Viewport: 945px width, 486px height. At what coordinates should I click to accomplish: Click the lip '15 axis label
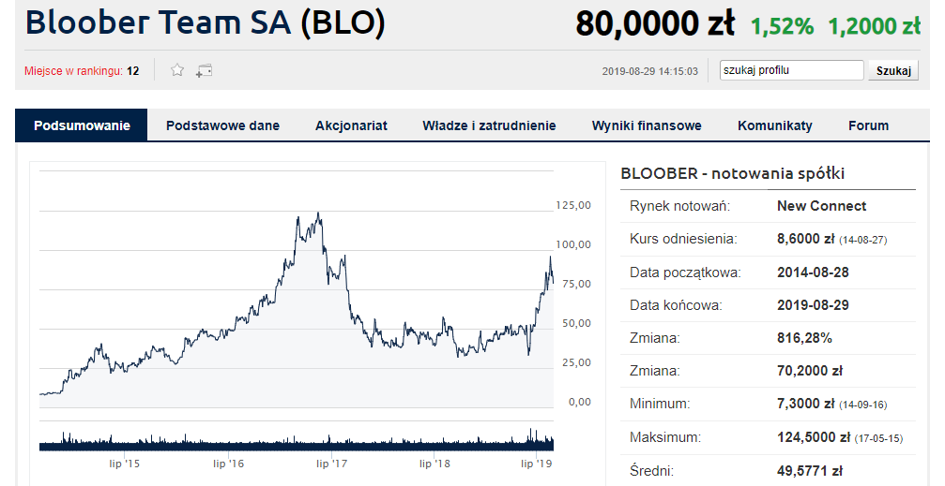[x=125, y=464]
